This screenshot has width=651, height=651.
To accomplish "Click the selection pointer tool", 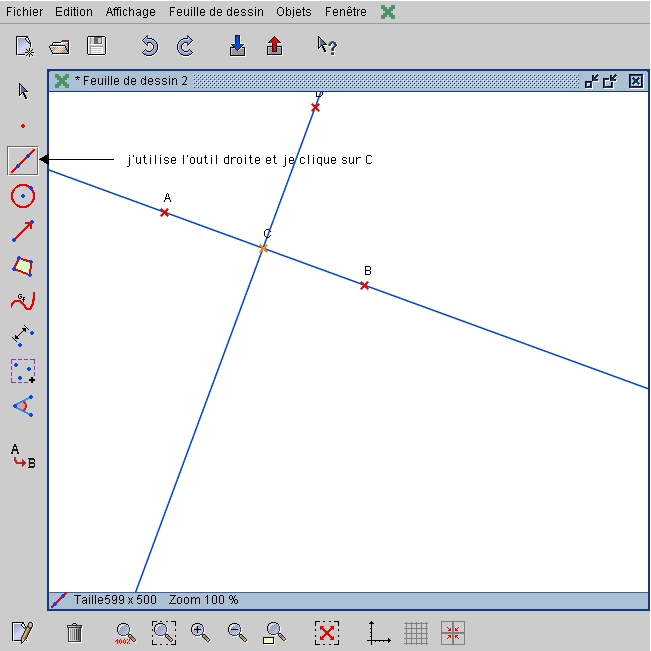I will [x=23, y=91].
